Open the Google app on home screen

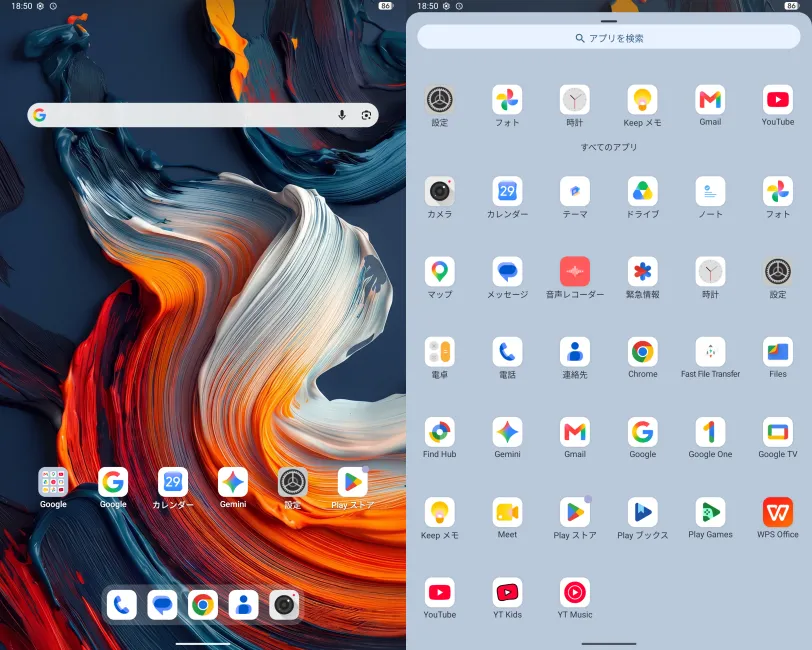113,482
